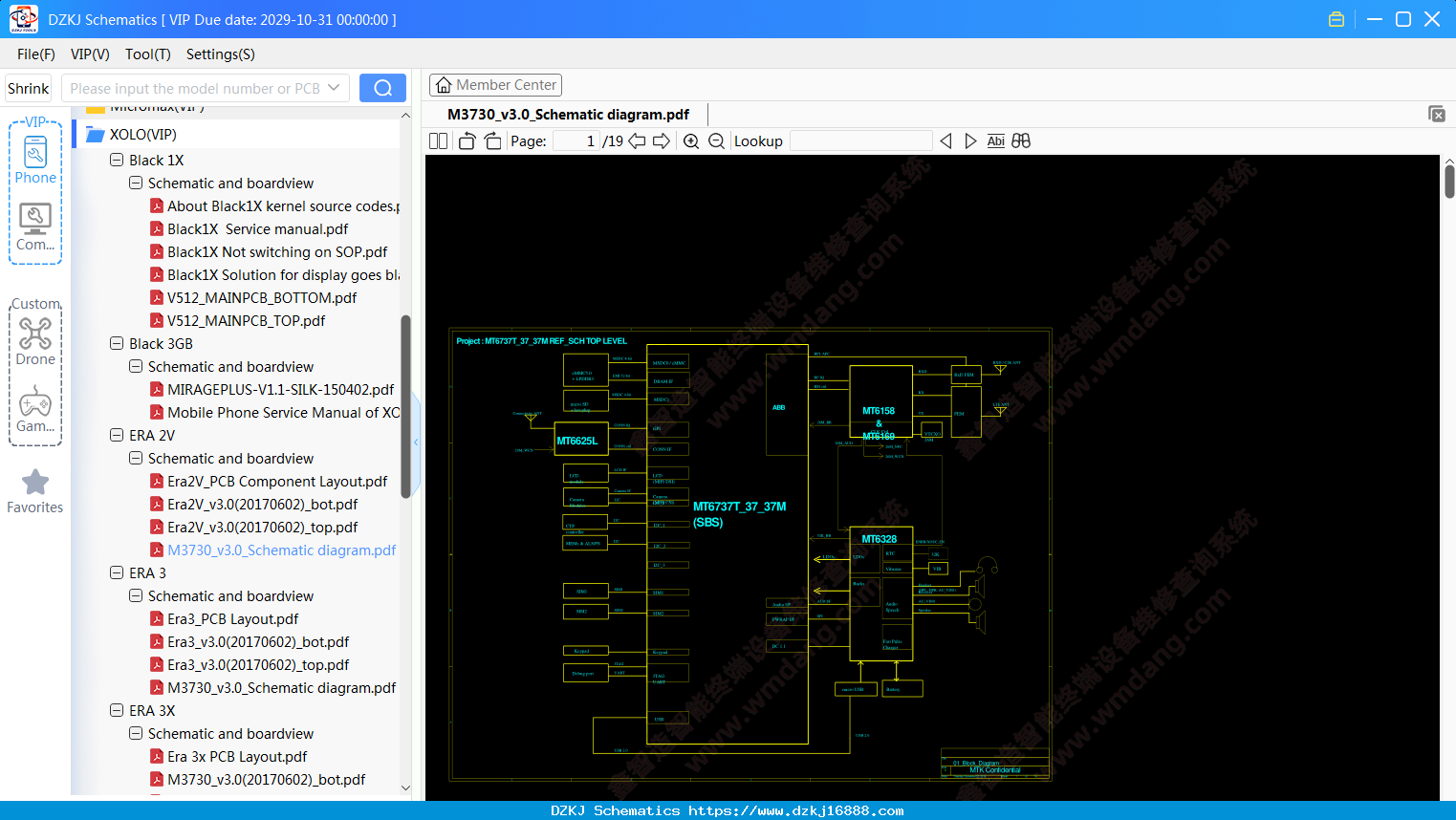Collapse the Black 3GB node
The image size is (1456, 820).
(x=117, y=344)
